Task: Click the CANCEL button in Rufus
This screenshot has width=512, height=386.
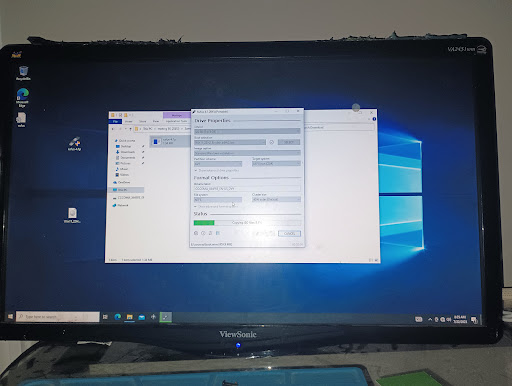Action: (289, 233)
